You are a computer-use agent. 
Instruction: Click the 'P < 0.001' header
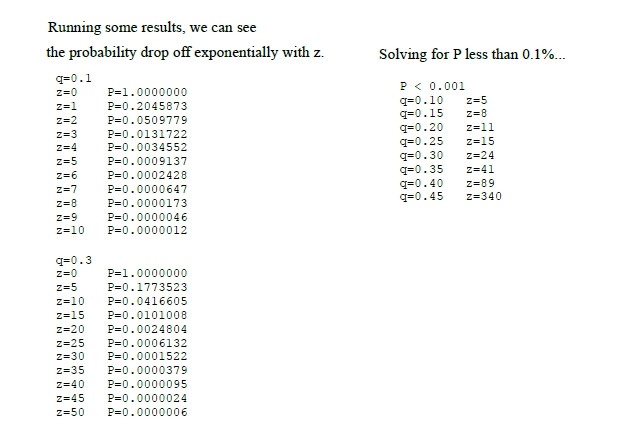click(x=432, y=86)
